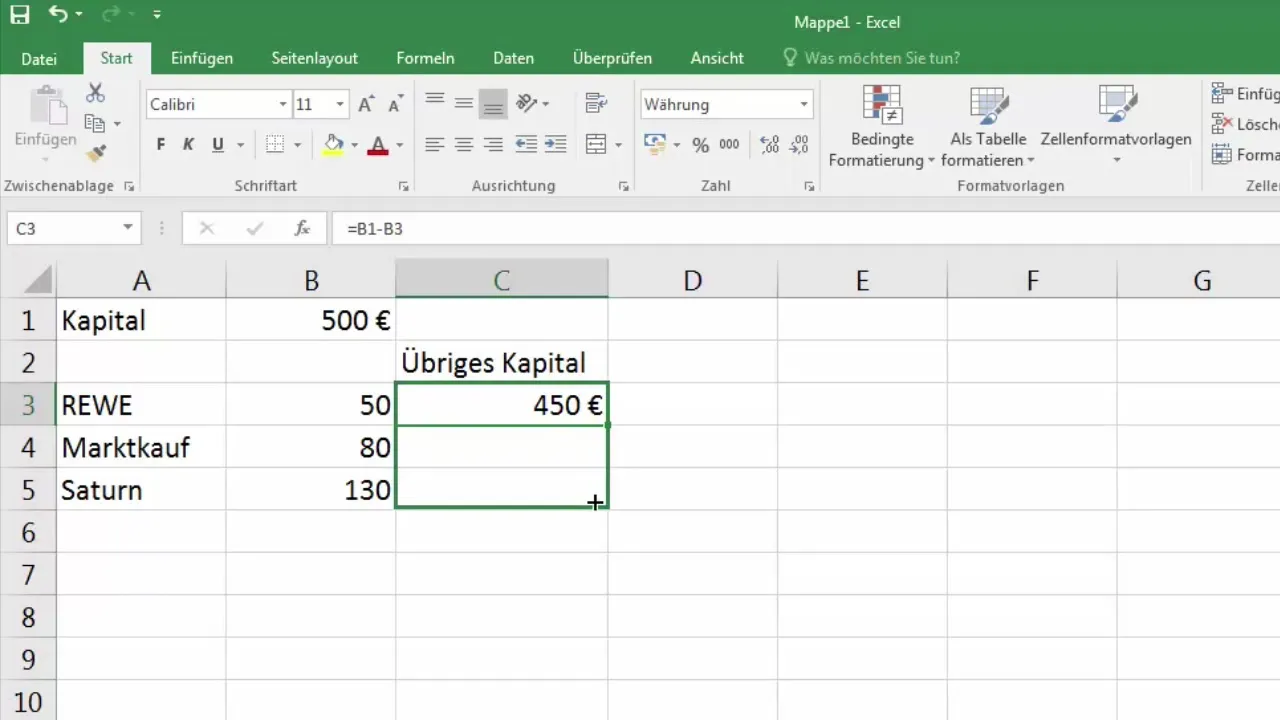Apply the red font color A

tap(378, 145)
